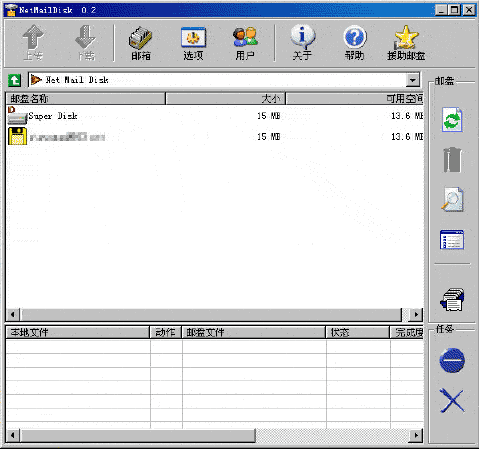Click the stacked documents printer icon
Image resolution: width=479 pixels, height=449 pixels.
452,299
